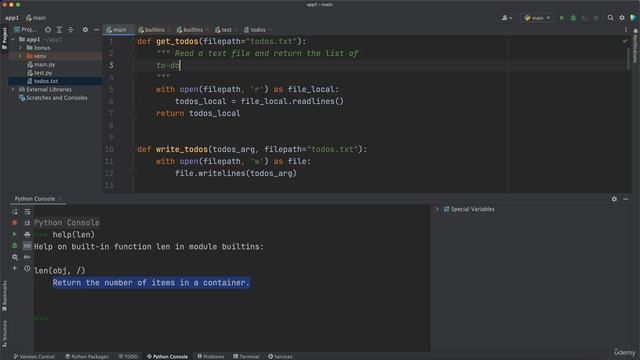The height and width of the screenshot is (360, 640).
Task: Select the Python Console session tab
Action: [x=38, y=199]
